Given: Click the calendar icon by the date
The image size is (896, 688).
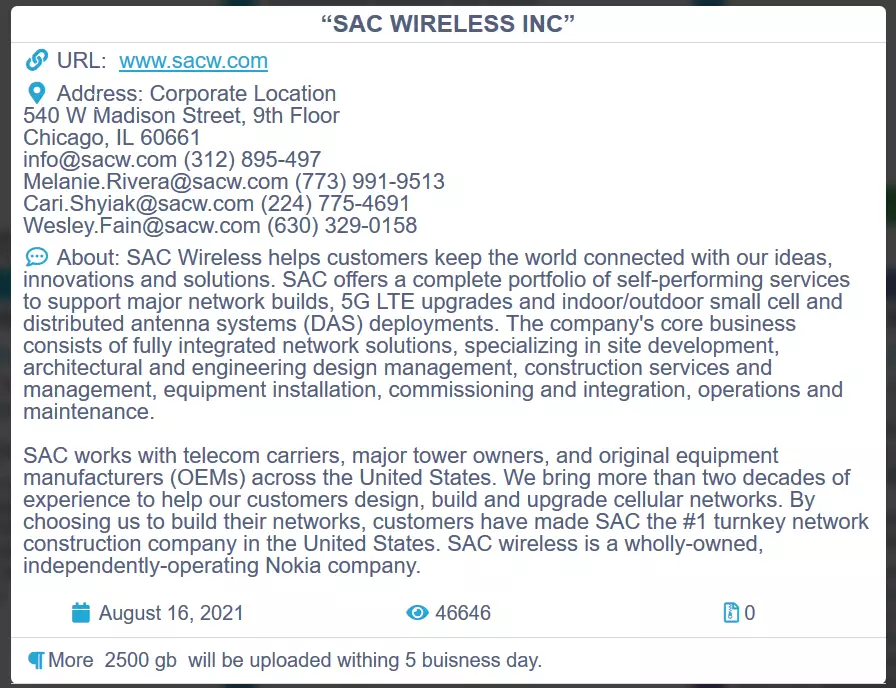Looking at the screenshot, I should (x=81, y=613).
